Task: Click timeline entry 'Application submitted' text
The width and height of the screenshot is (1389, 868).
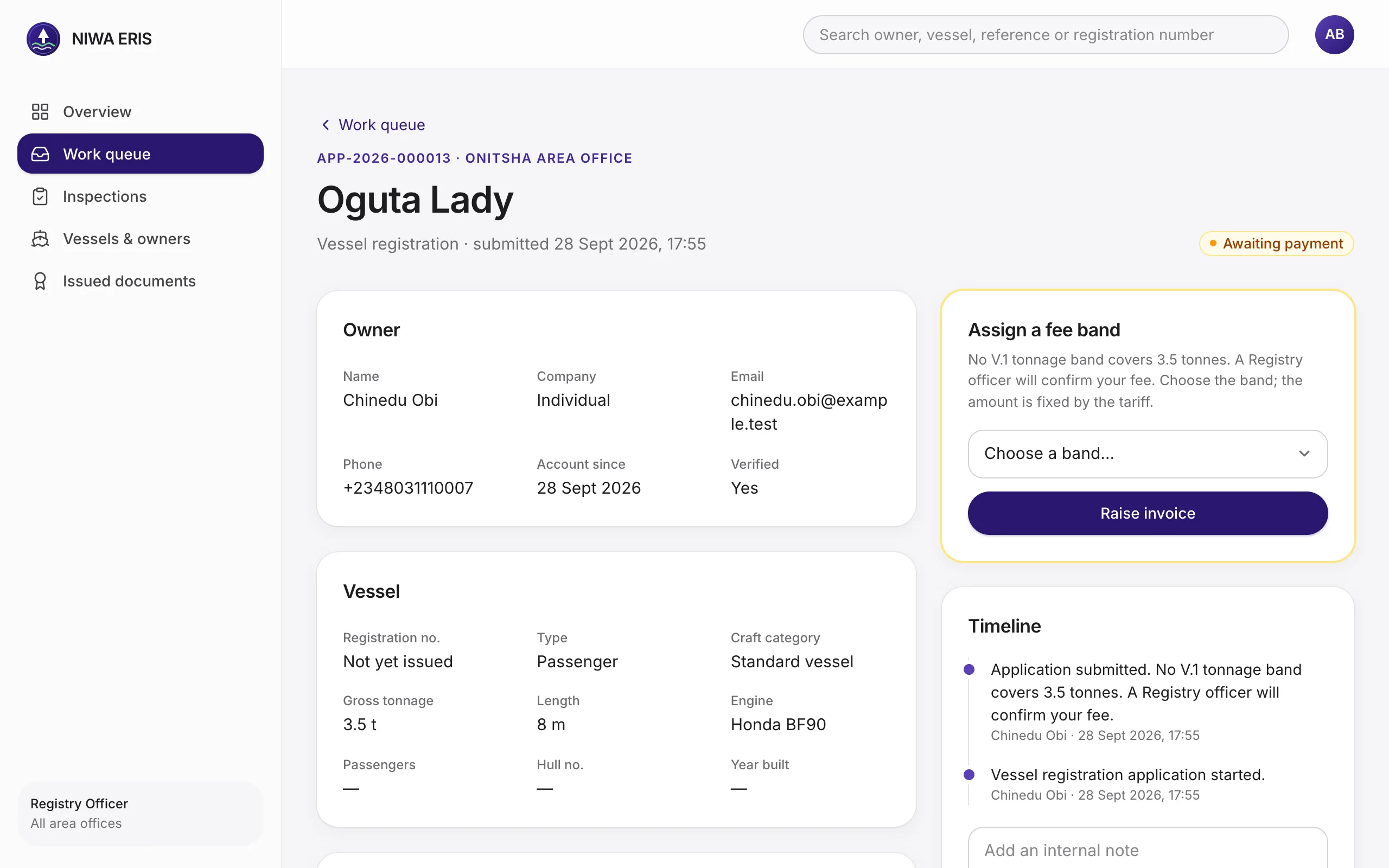Action: [x=1145, y=692]
